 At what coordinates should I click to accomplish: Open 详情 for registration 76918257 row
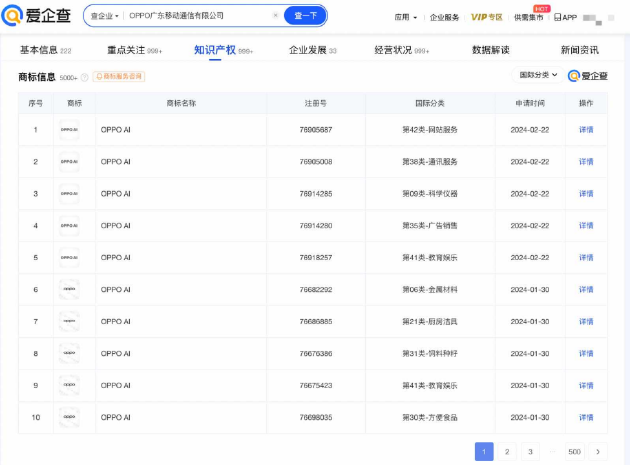coord(586,258)
